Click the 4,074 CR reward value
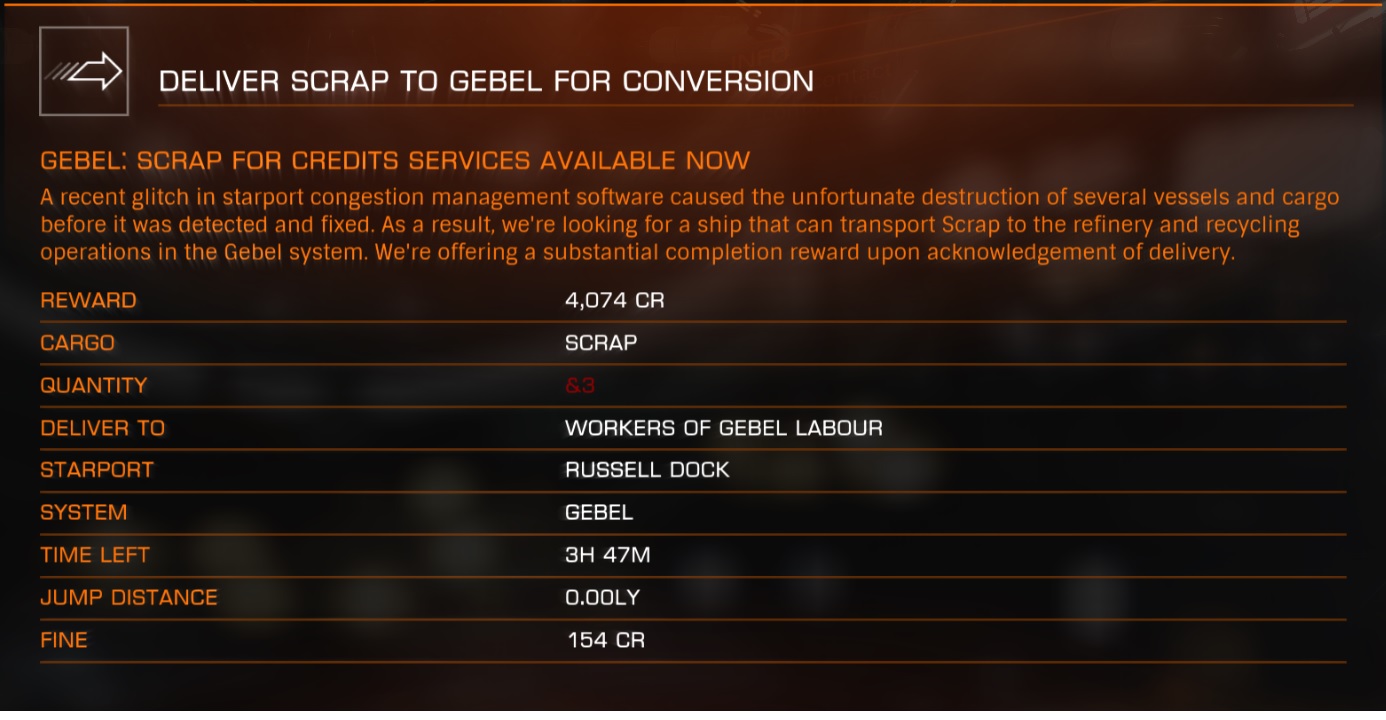 click(614, 300)
